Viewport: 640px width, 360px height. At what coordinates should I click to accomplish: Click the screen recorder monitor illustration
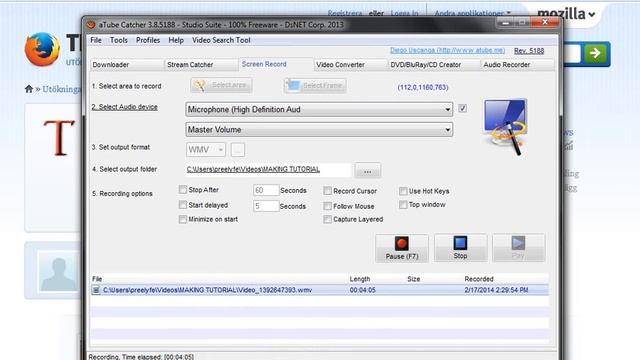(x=505, y=127)
